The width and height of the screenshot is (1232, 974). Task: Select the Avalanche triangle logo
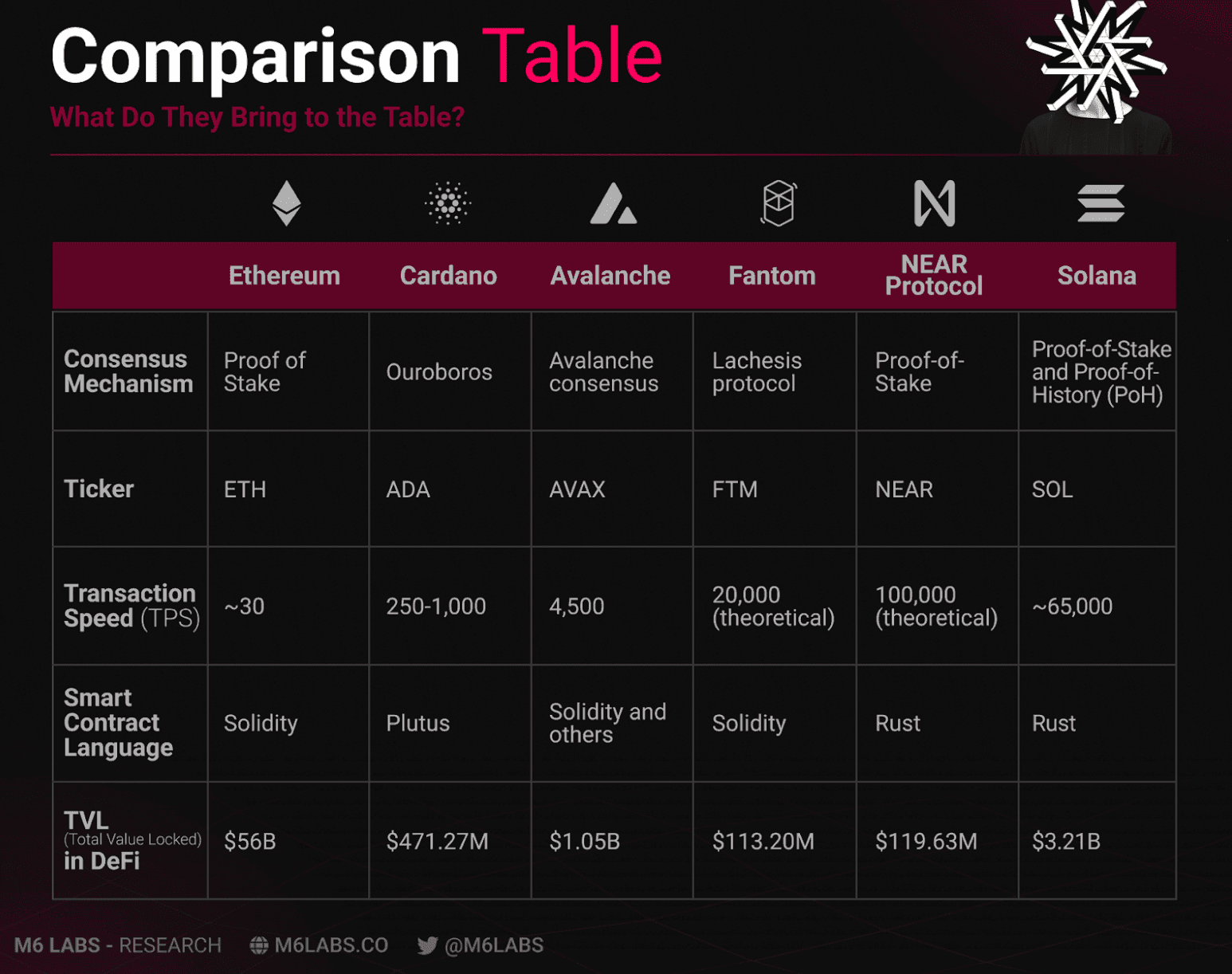tap(613, 203)
